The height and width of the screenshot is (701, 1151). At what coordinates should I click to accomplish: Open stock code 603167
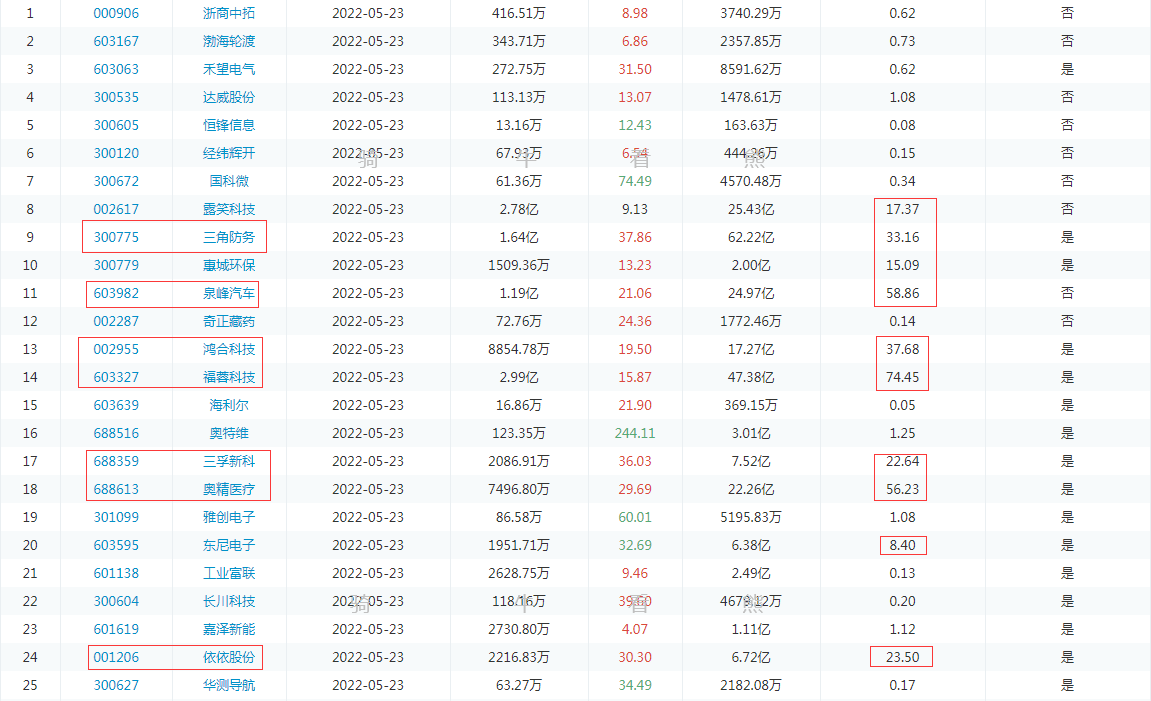tap(116, 41)
